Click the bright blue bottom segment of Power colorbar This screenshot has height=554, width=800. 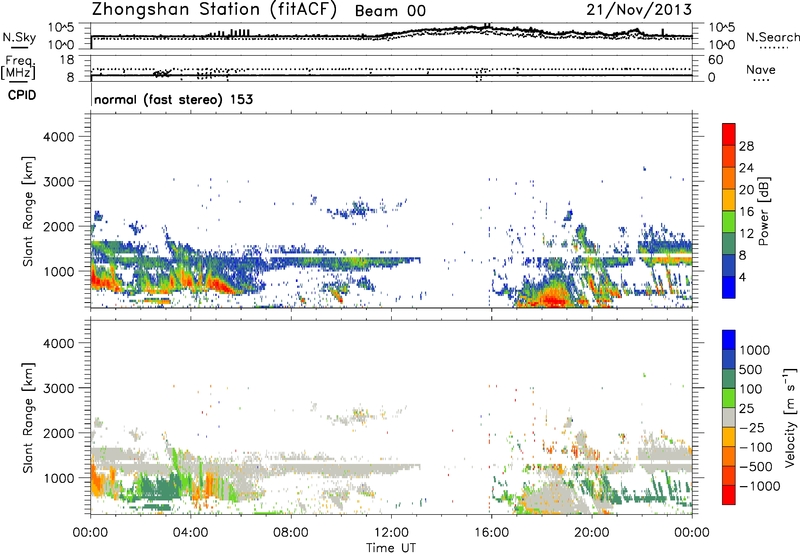(729, 287)
